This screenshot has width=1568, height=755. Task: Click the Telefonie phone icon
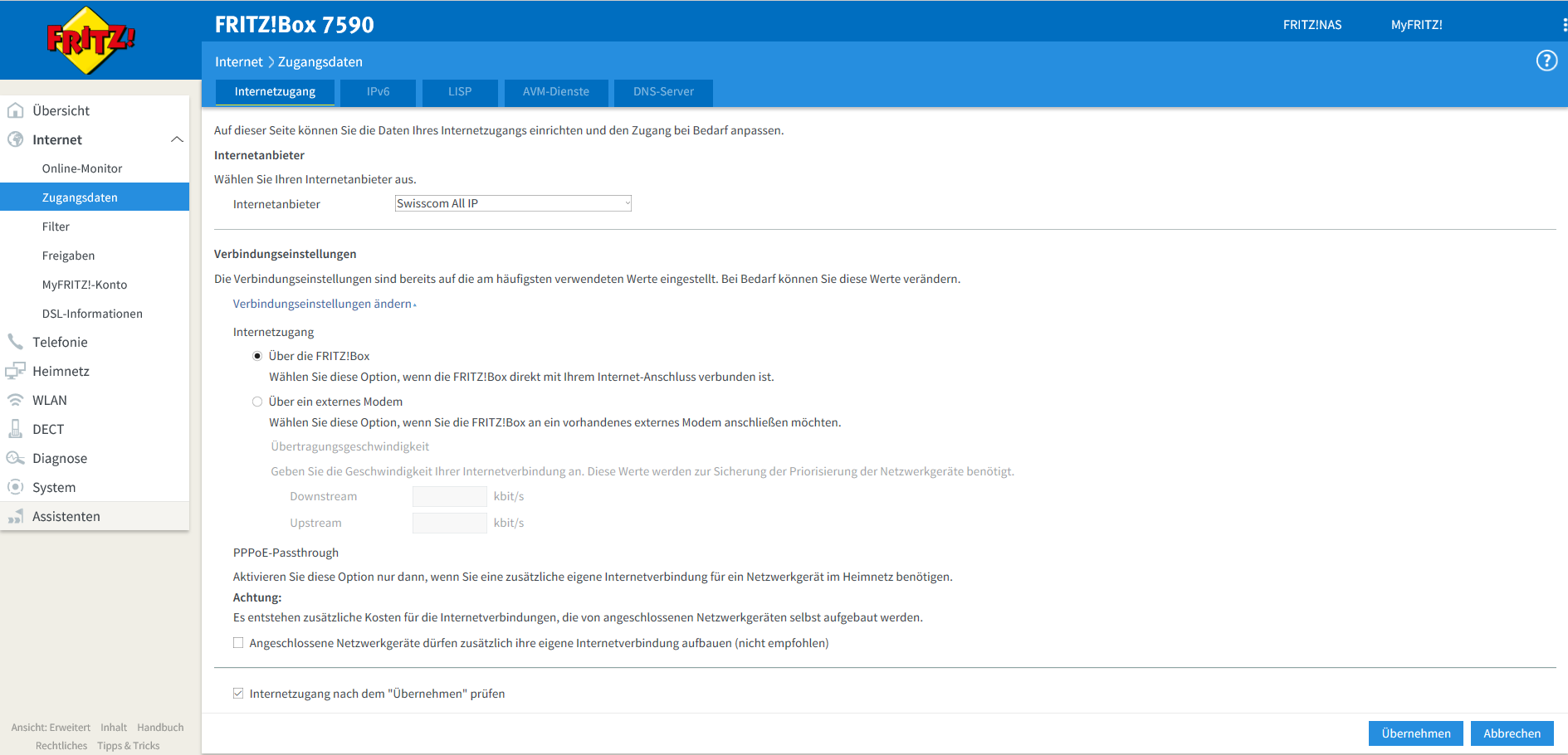(x=15, y=342)
